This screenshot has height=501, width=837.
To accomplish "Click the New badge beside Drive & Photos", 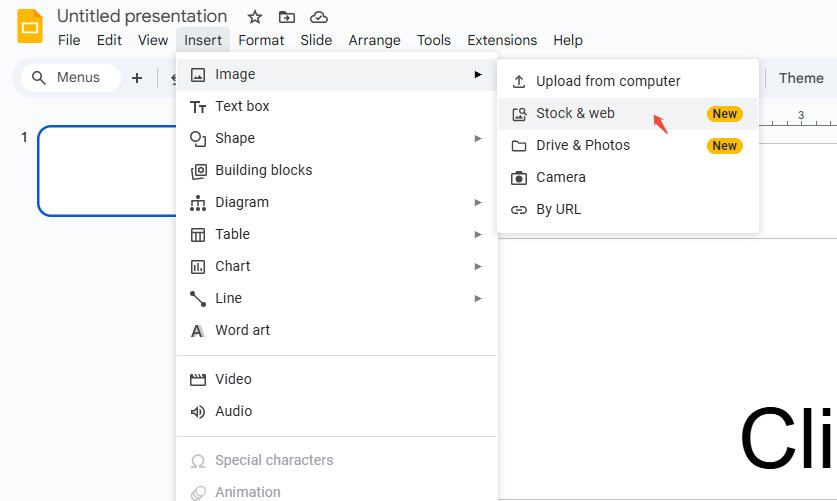I will pos(724,146).
